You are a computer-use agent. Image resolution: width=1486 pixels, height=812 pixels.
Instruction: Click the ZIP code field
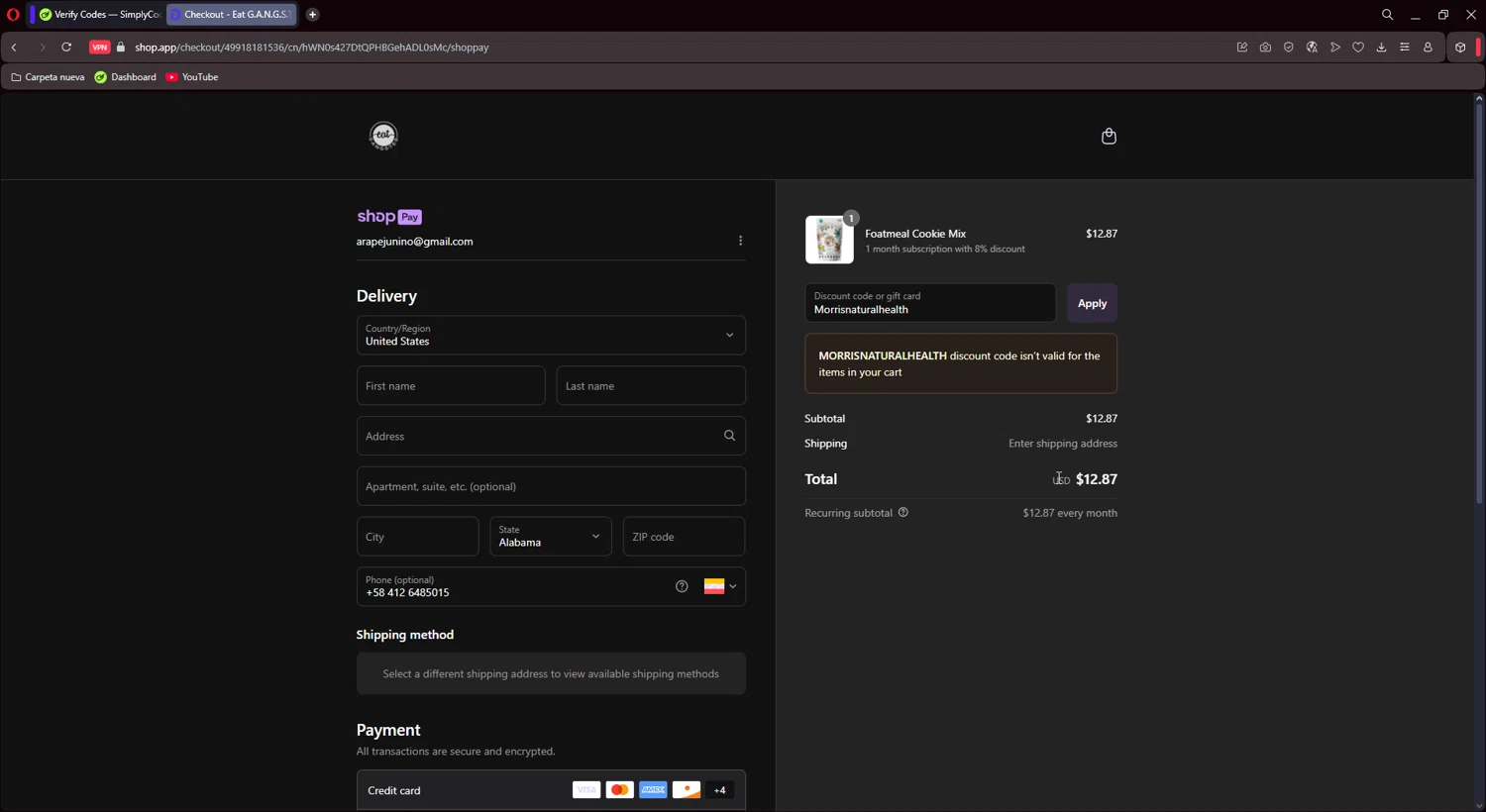pos(684,537)
